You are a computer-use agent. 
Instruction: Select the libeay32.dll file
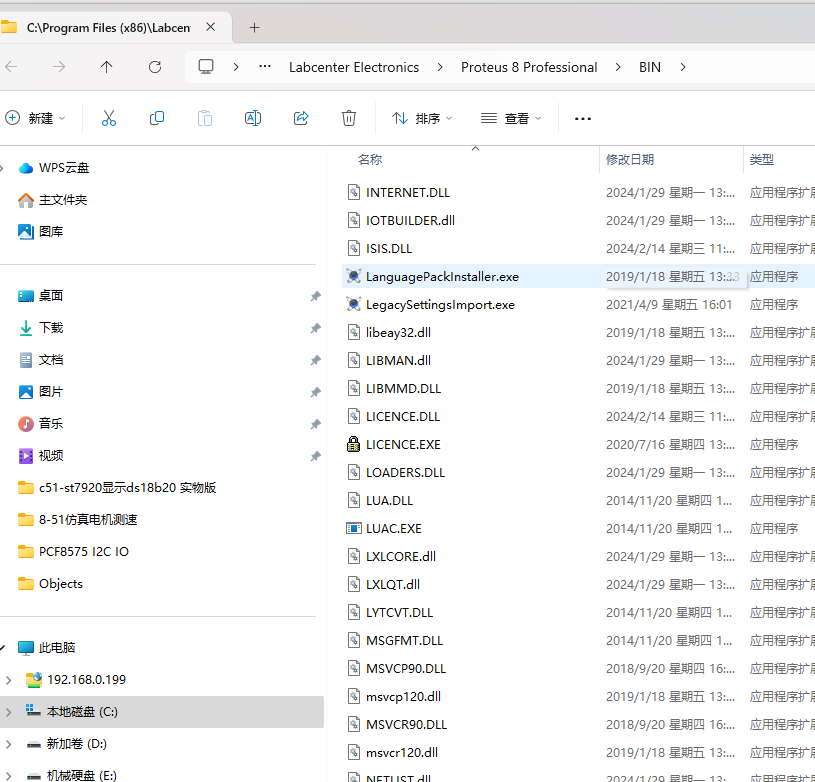pos(398,333)
